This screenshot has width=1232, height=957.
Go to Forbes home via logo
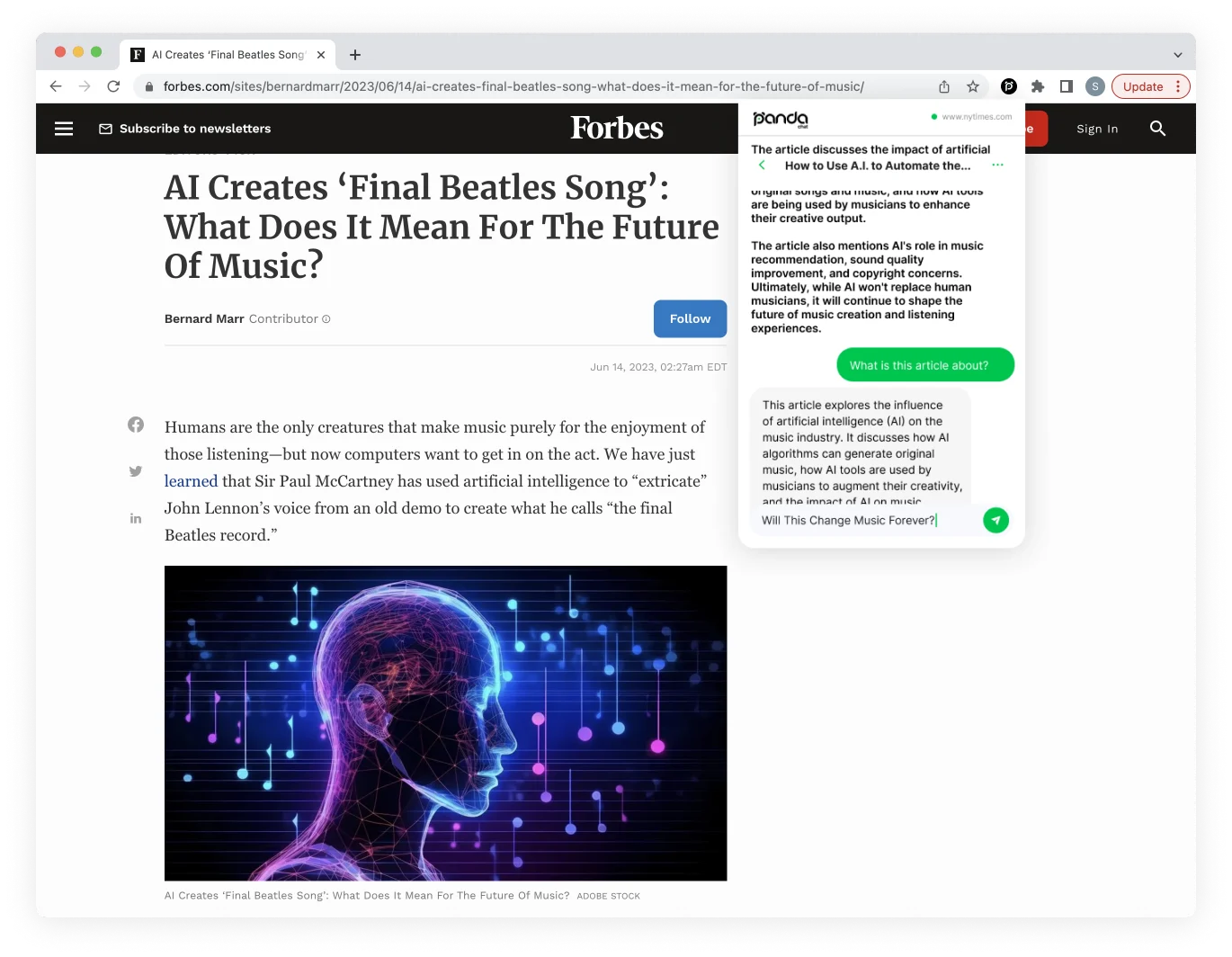coord(617,128)
